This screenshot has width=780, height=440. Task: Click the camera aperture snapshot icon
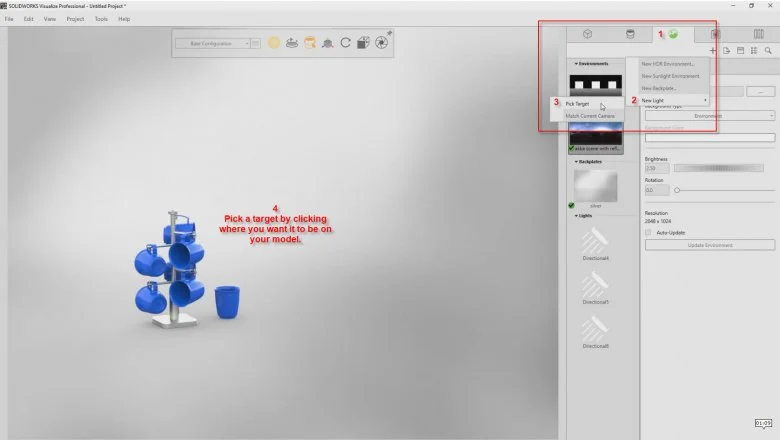coord(382,43)
